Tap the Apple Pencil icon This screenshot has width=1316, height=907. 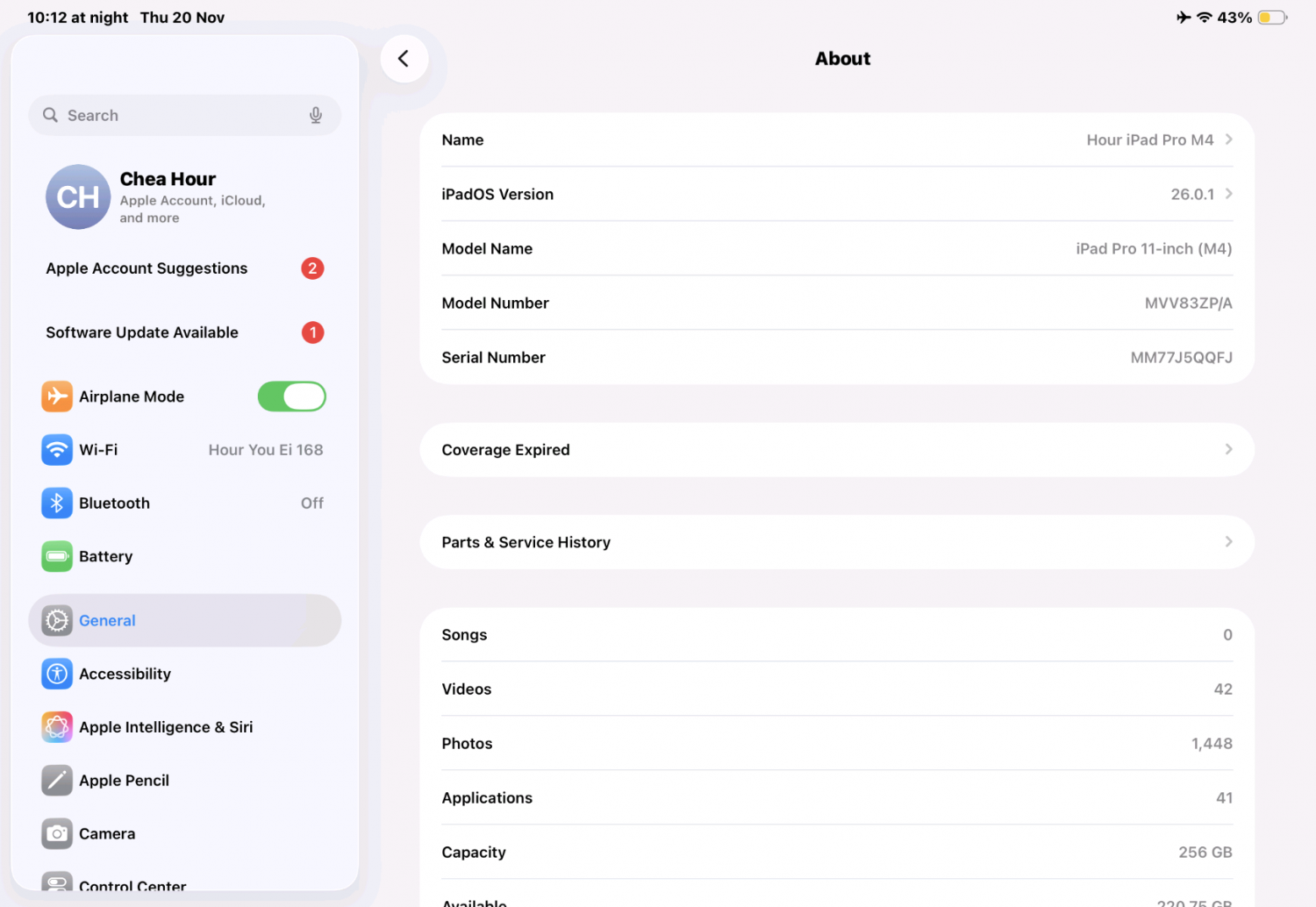(x=57, y=781)
